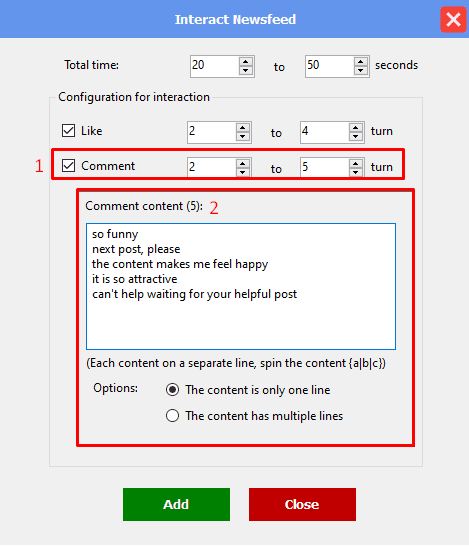This screenshot has height=546, width=469.
Task: Increase the Total time minimum value
Action: click(246, 62)
